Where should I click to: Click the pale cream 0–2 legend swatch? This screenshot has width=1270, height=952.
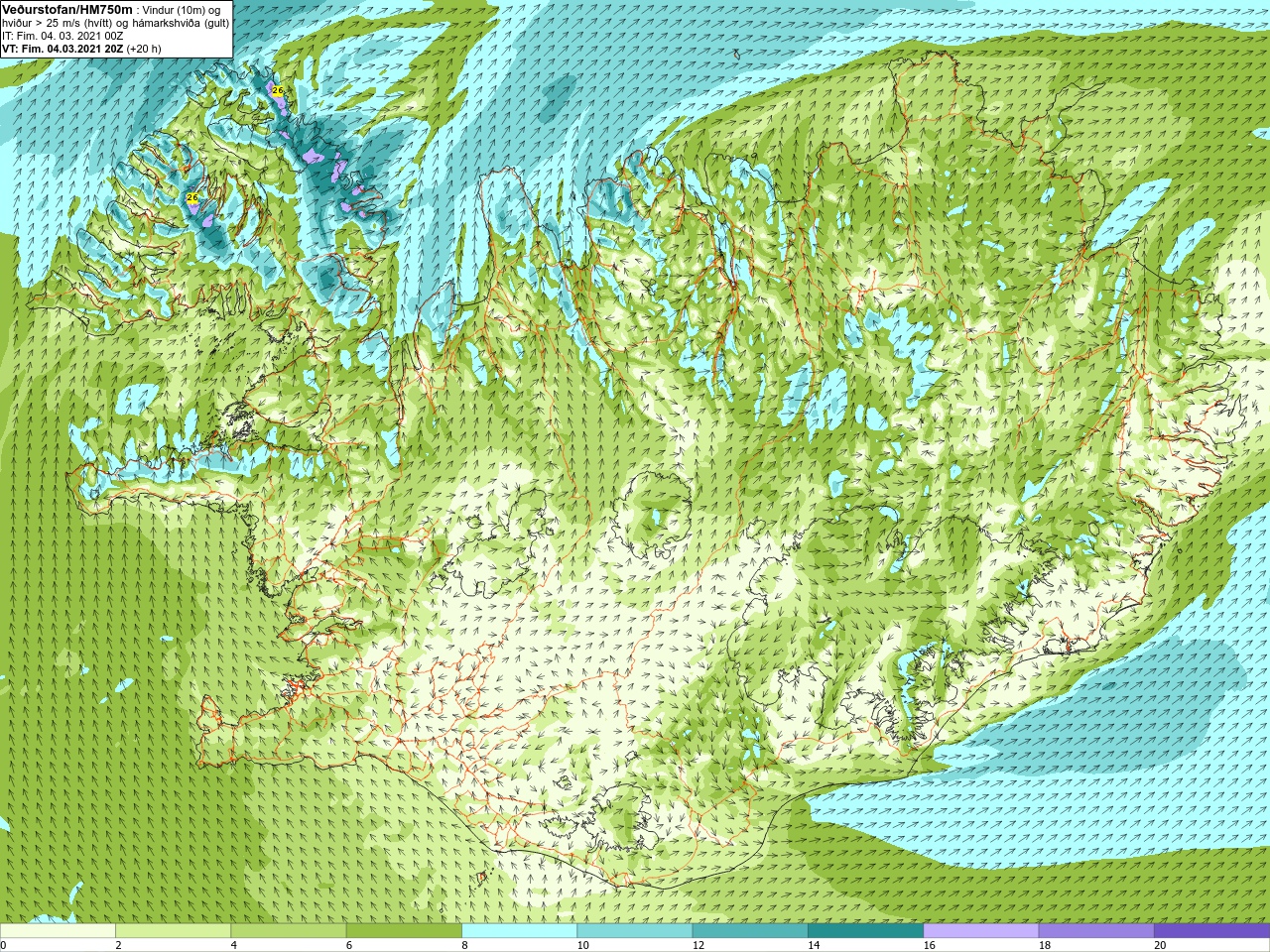pos(59,931)
